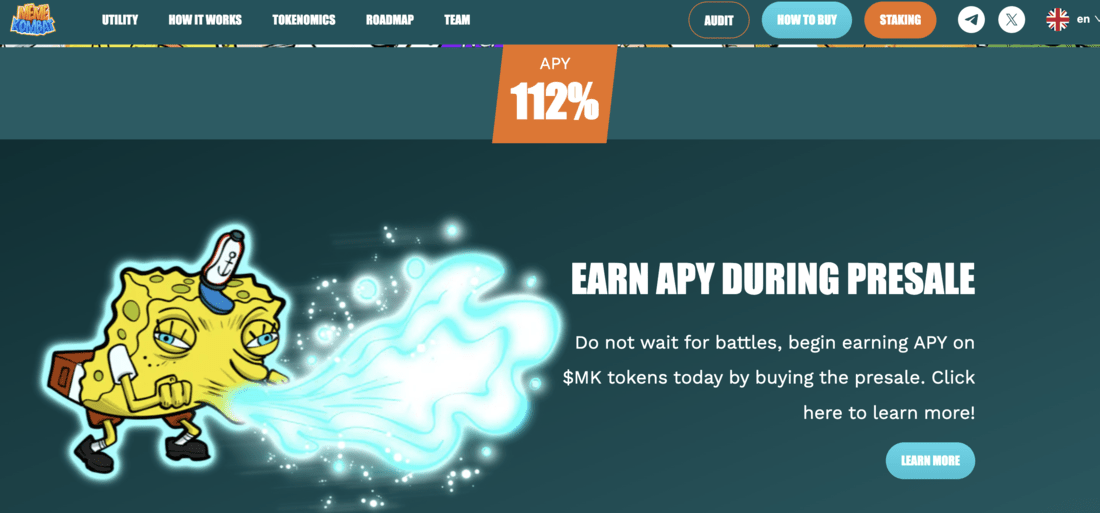
Task: Click the orange Staking button
Action: tap(900, 20)
